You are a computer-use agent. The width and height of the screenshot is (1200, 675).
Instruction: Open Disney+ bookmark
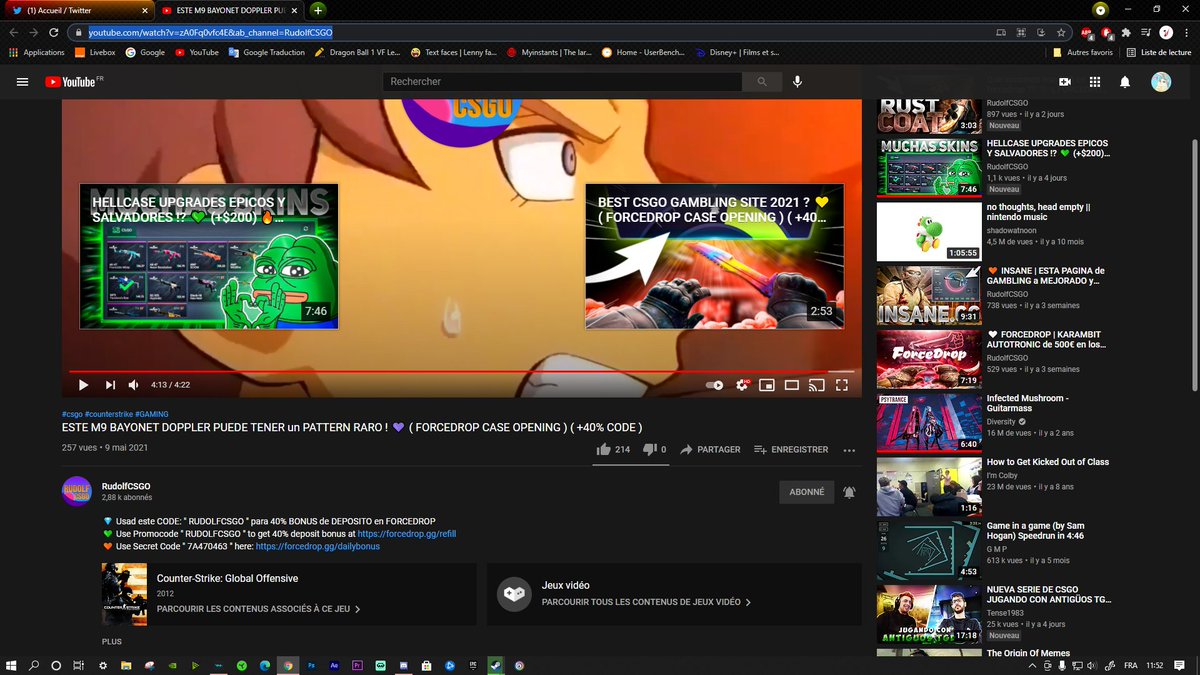pos(738,52)
